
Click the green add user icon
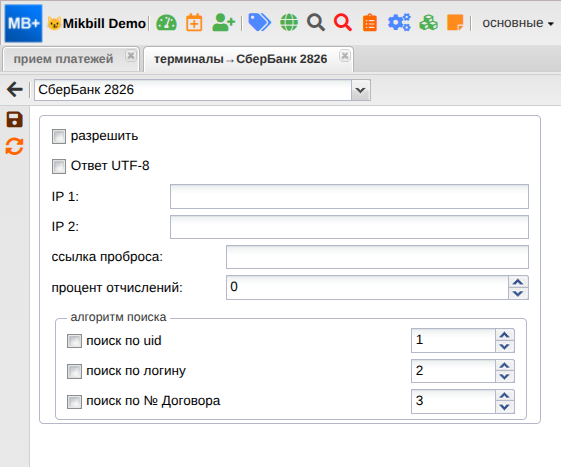click(x=223, y=23)
